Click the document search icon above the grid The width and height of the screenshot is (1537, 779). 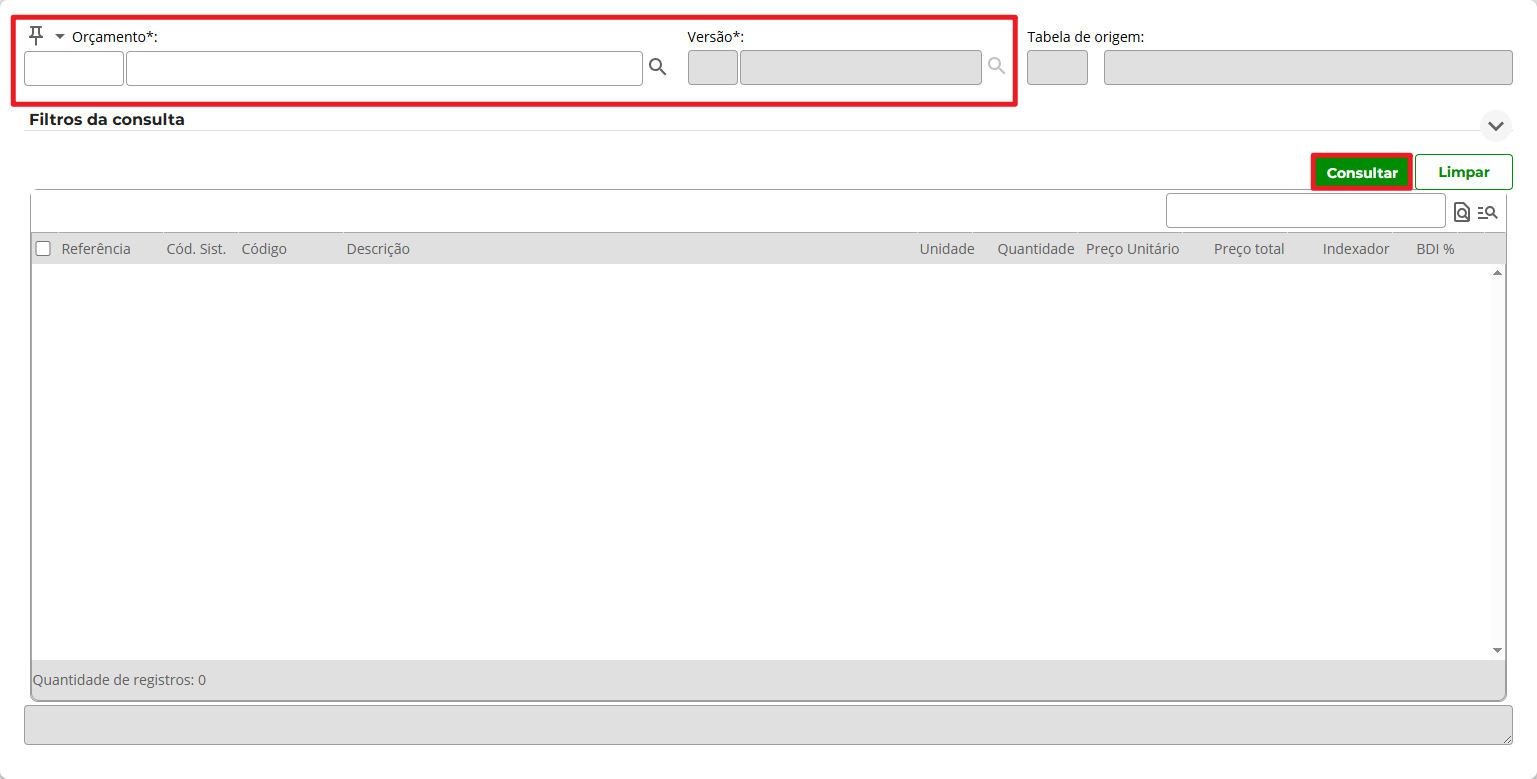pyautogui.click(x=1462, y=212)
